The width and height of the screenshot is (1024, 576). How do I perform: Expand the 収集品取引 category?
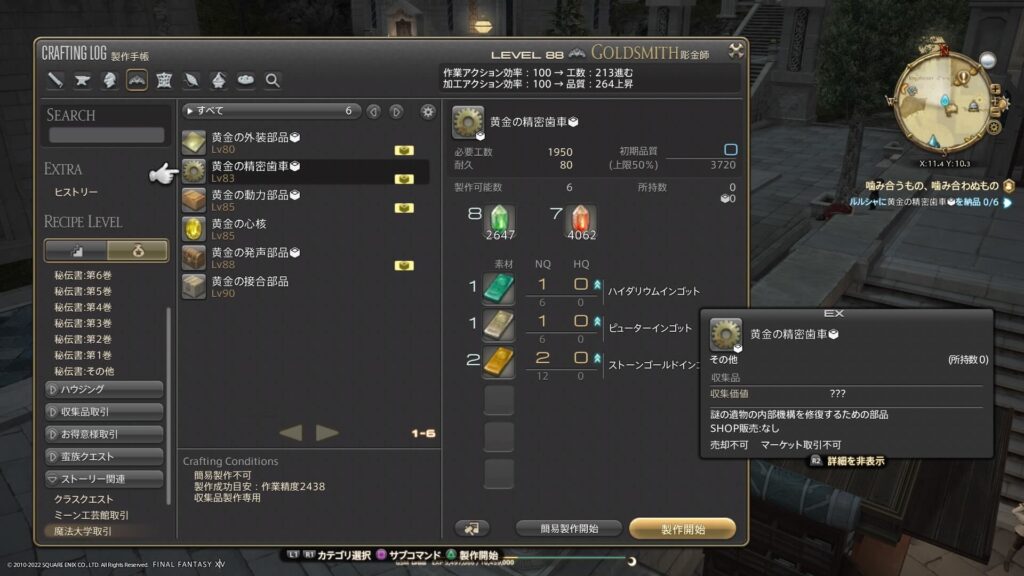tap(104, 411)
